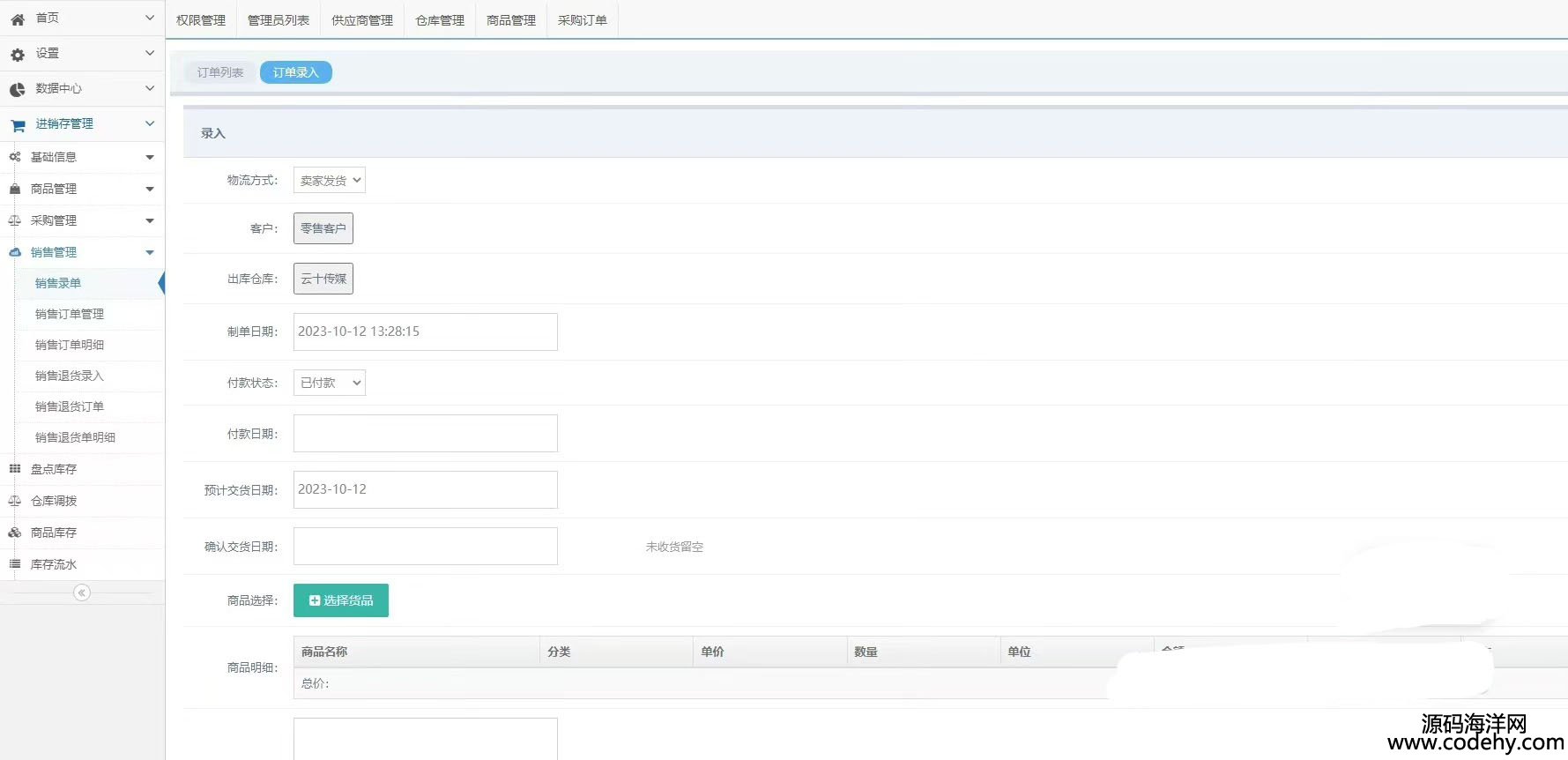Click the 分类 column header
Viewport: 1568px width, 760px height.
616,652
